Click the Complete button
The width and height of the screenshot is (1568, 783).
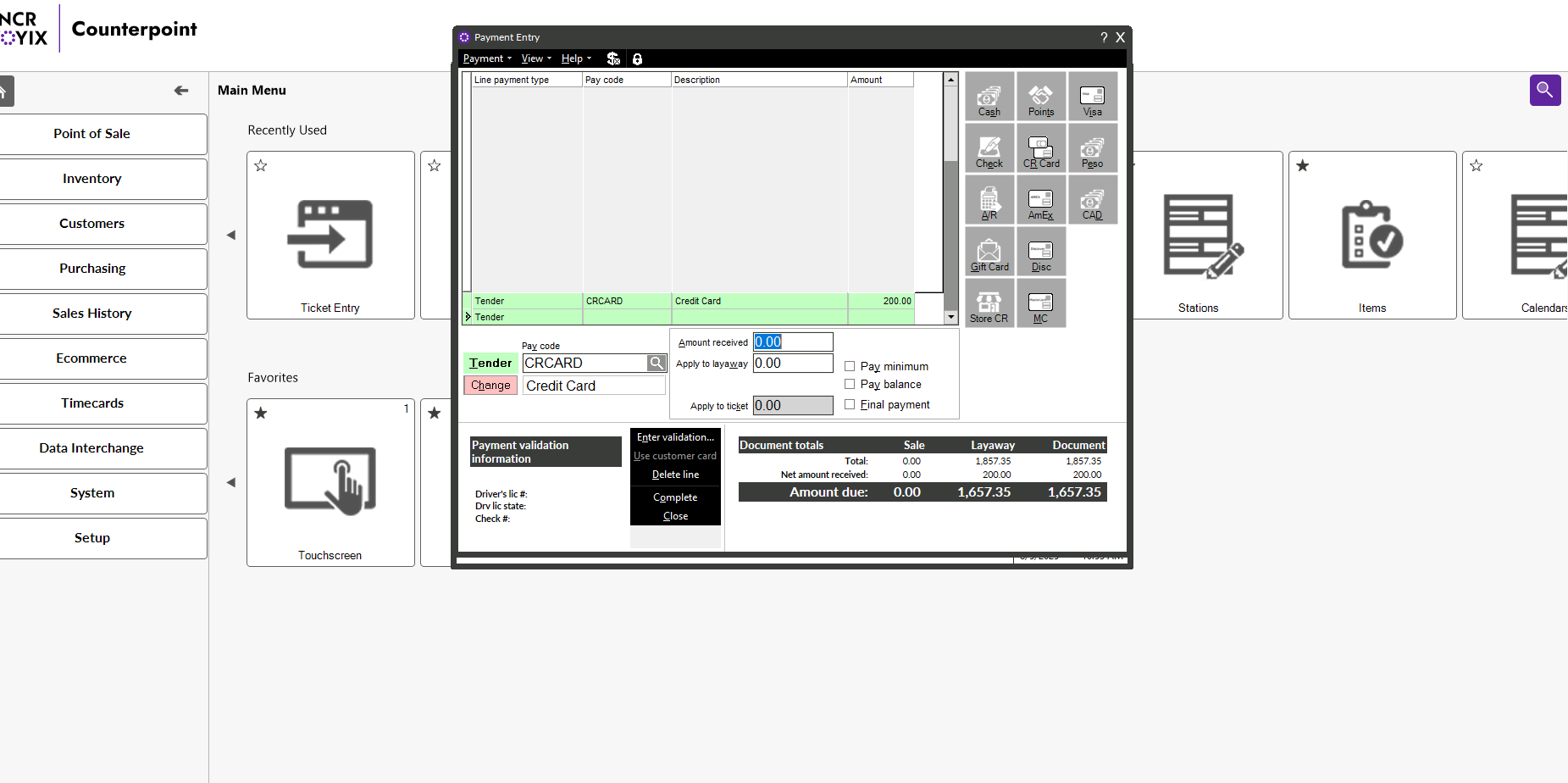tap(675, 497)
